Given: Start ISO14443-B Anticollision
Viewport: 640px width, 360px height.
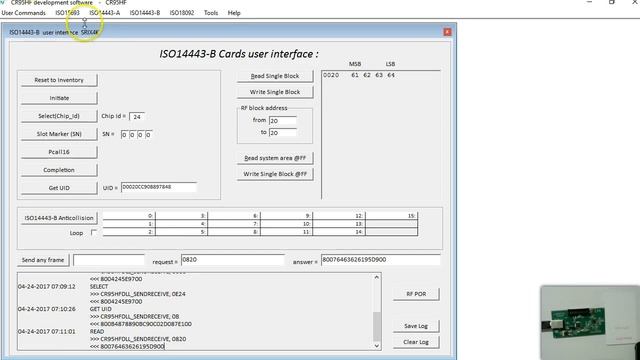Looking at the screenshot, I should [x=59, y=218].
